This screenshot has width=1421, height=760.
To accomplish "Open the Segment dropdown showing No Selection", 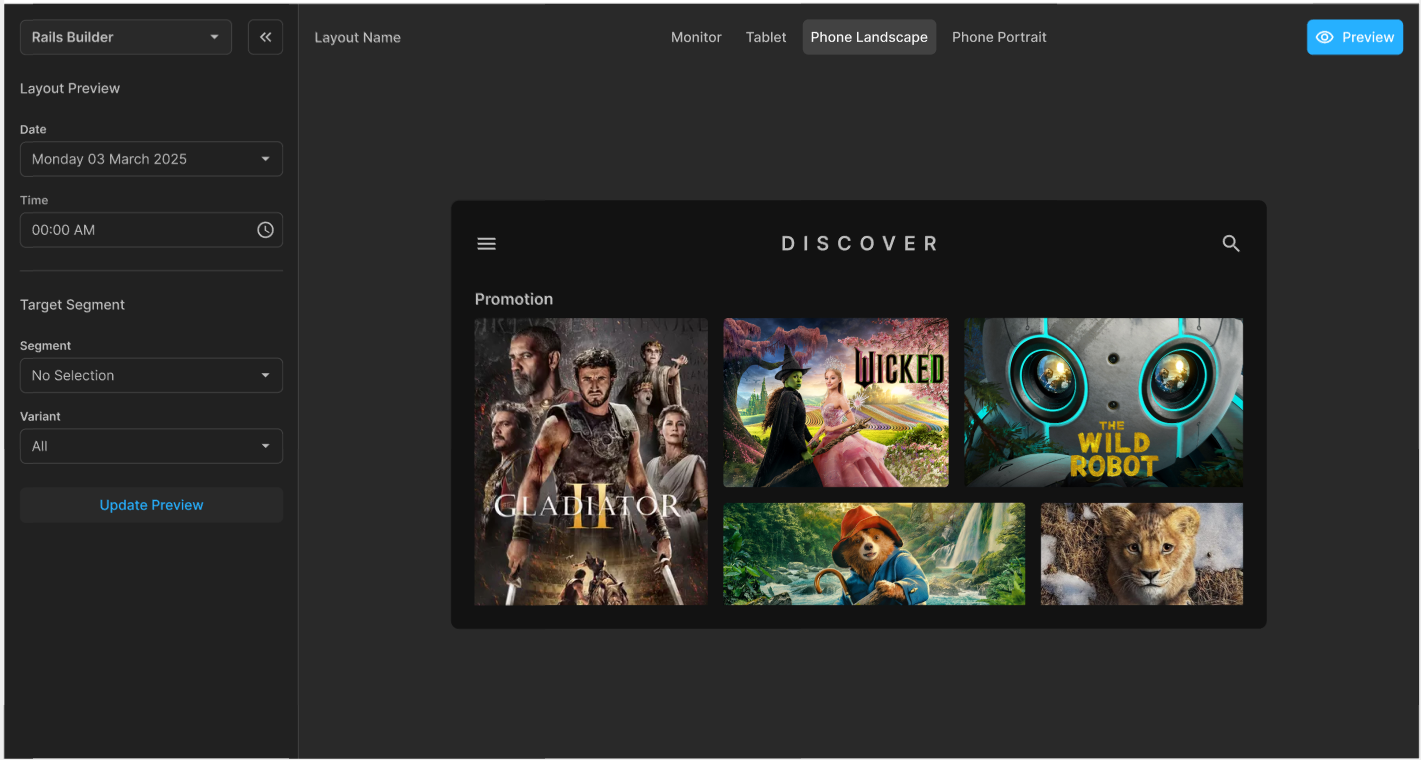I will 151,376.
